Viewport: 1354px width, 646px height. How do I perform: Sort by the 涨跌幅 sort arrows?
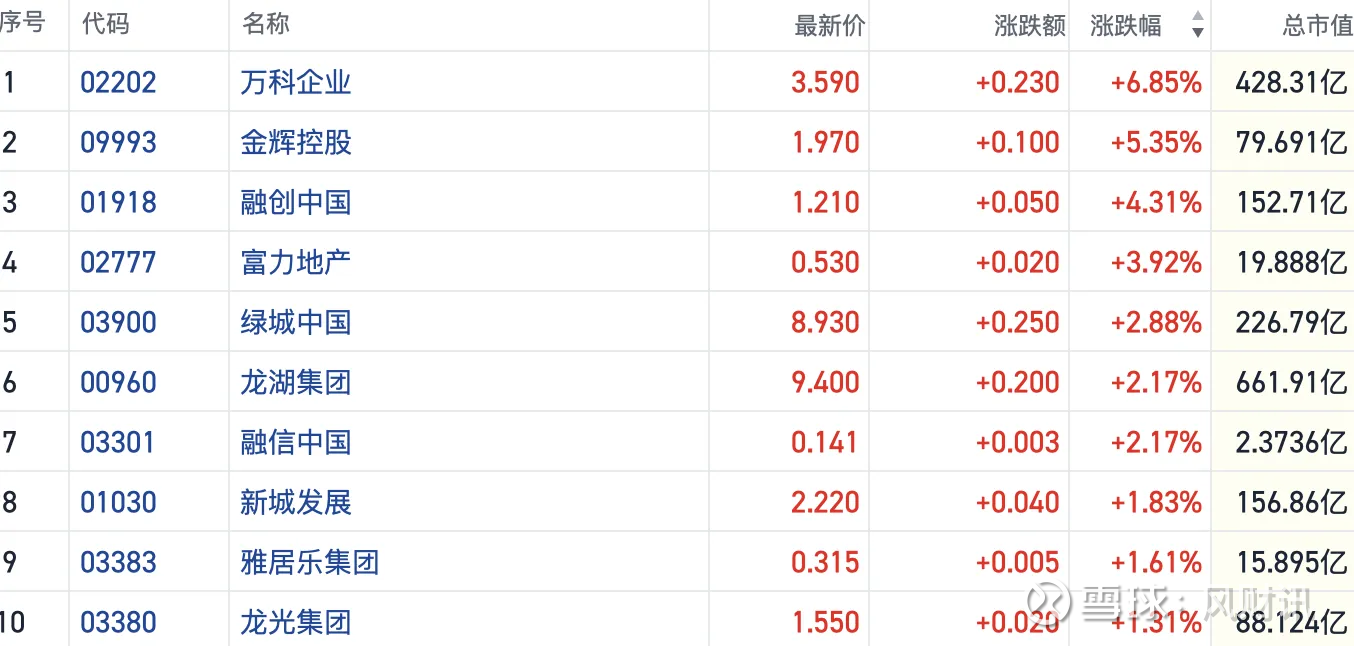point(1197,25)
